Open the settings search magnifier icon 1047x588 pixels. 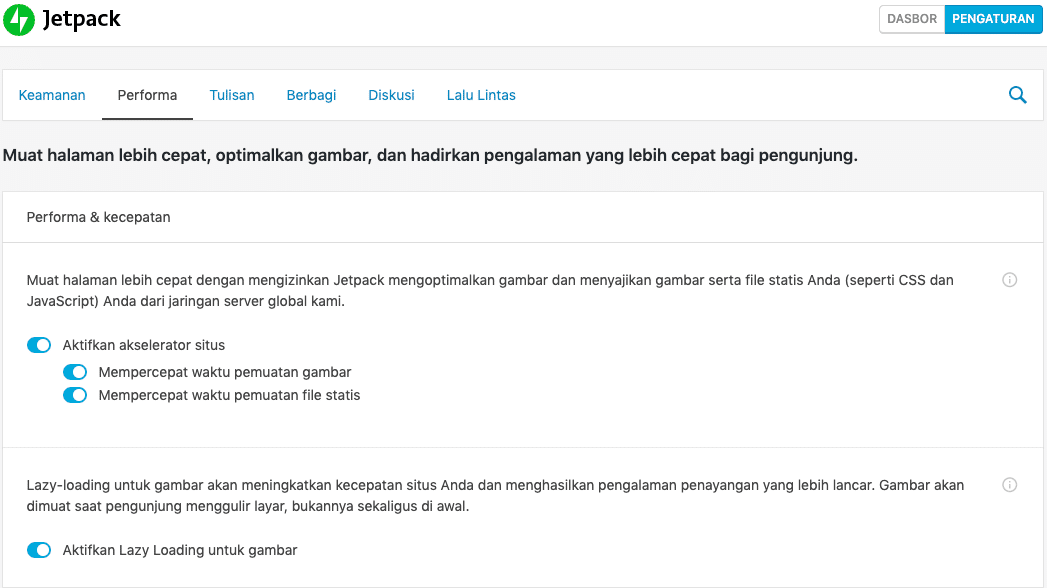[x=1017, y=95]
